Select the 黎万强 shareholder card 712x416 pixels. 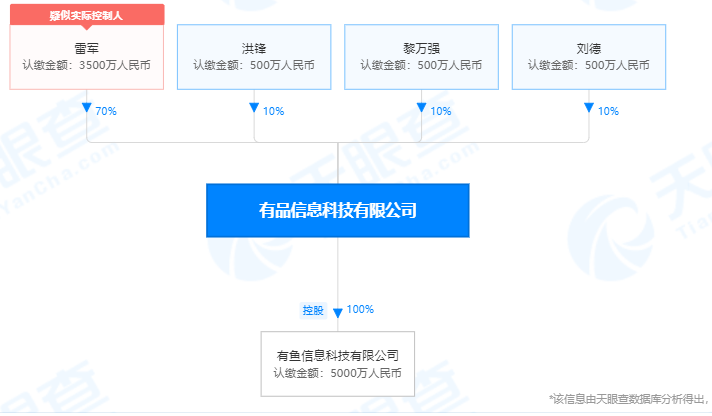point(421,57)
